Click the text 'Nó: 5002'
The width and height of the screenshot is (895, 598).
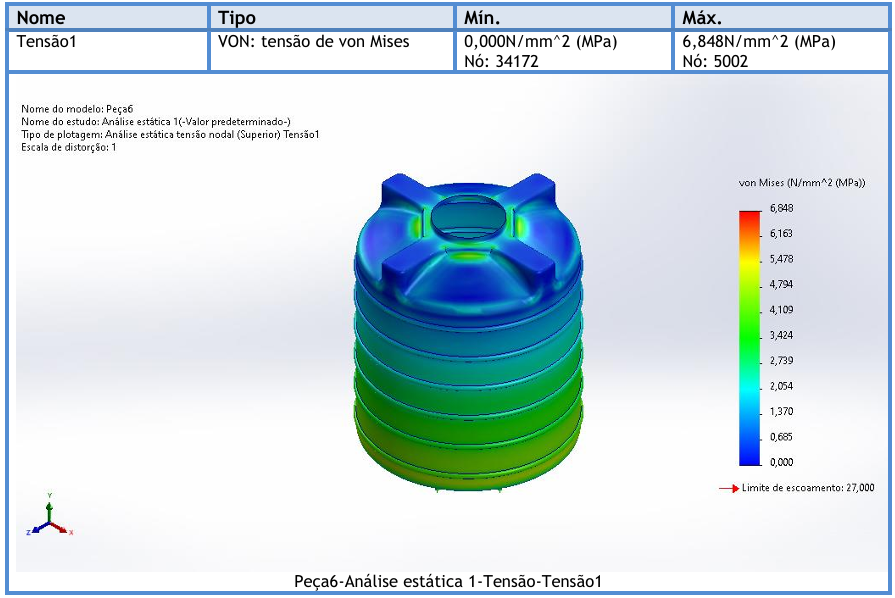coord(715,61)
